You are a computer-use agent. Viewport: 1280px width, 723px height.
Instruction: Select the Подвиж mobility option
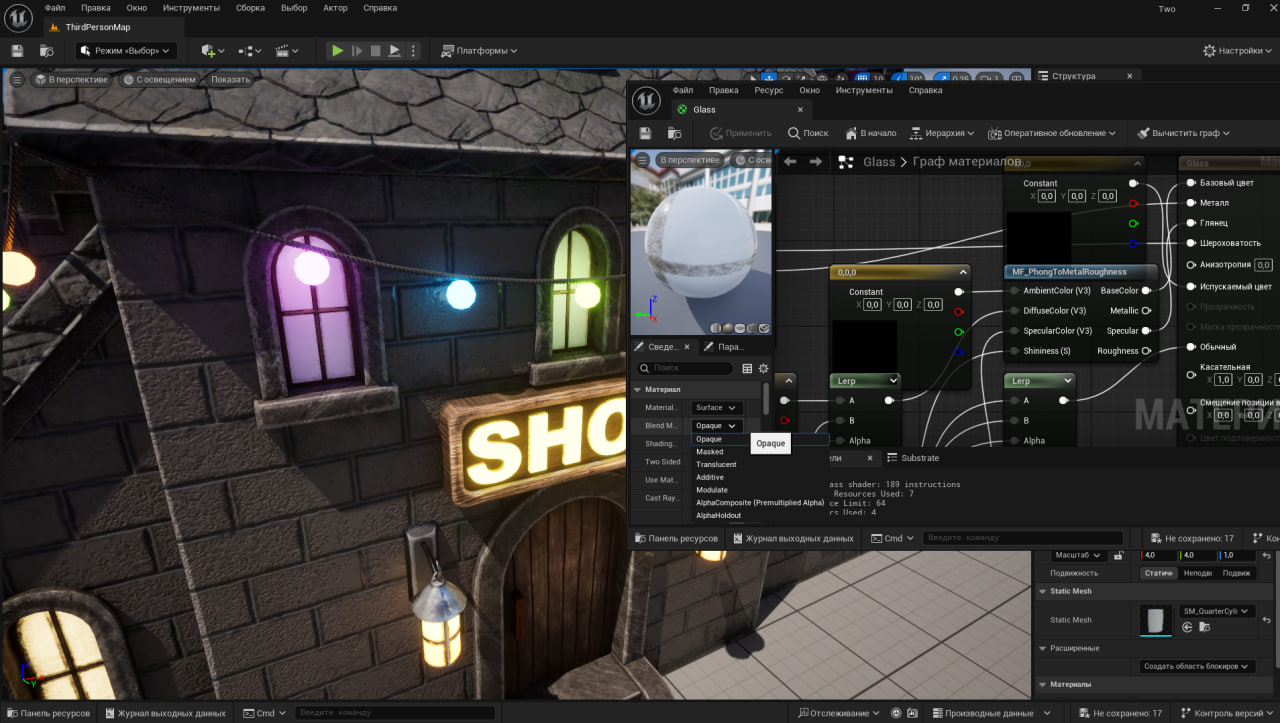coord(1236,573)
